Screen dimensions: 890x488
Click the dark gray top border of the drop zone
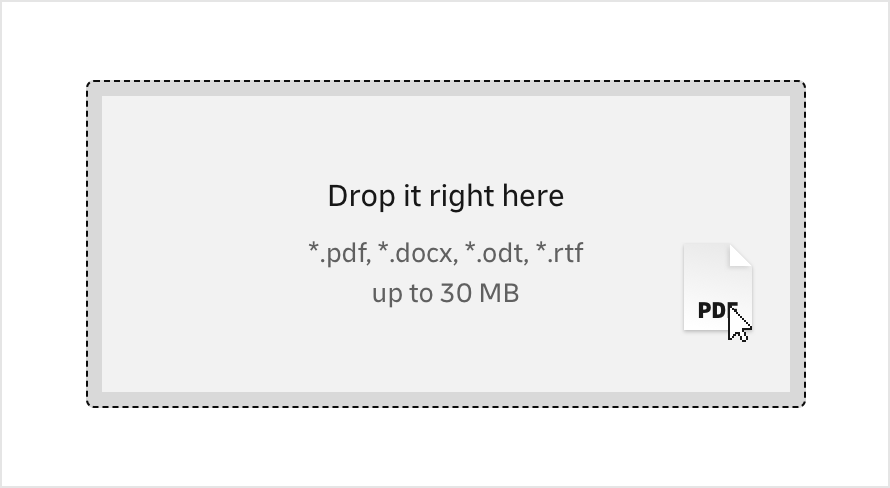tap(445, 89)
